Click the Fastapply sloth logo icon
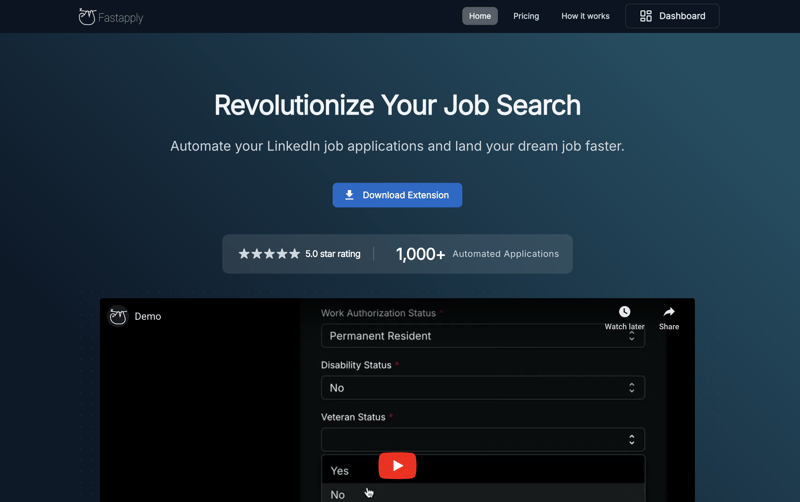 pos(87,17)
